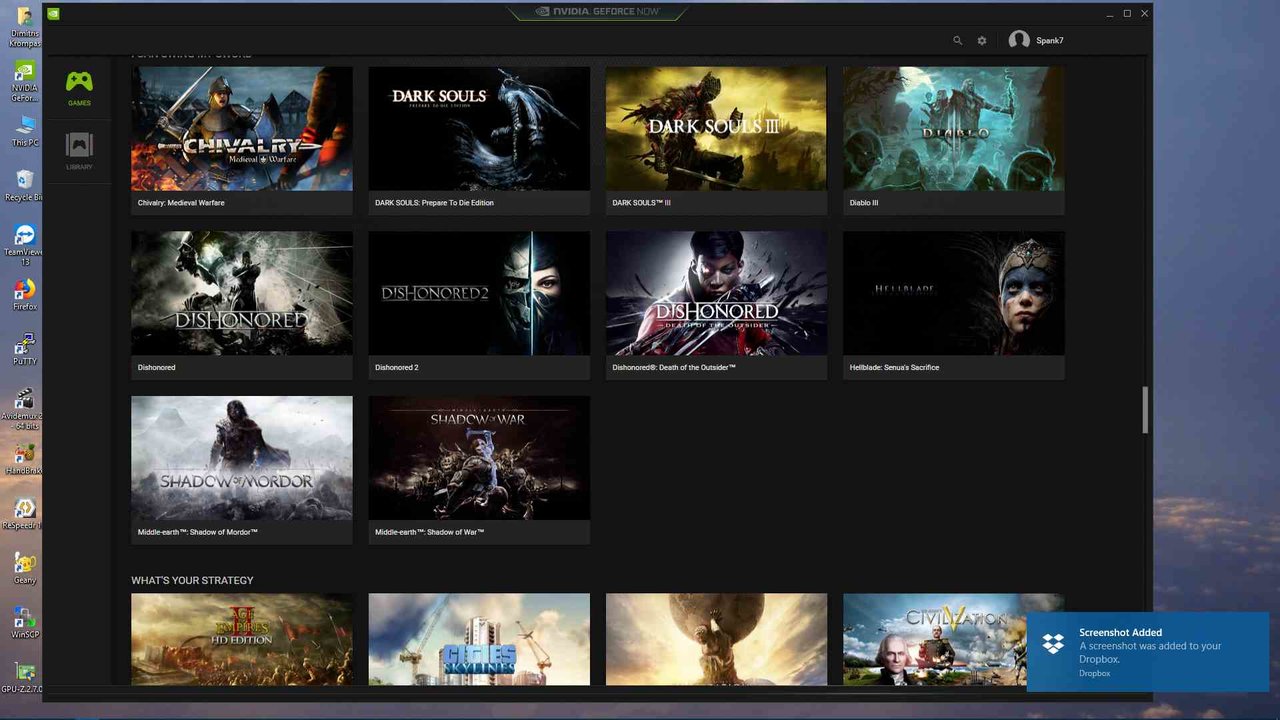
Task: Open This PC desktop icon
Action: point(24,131)
